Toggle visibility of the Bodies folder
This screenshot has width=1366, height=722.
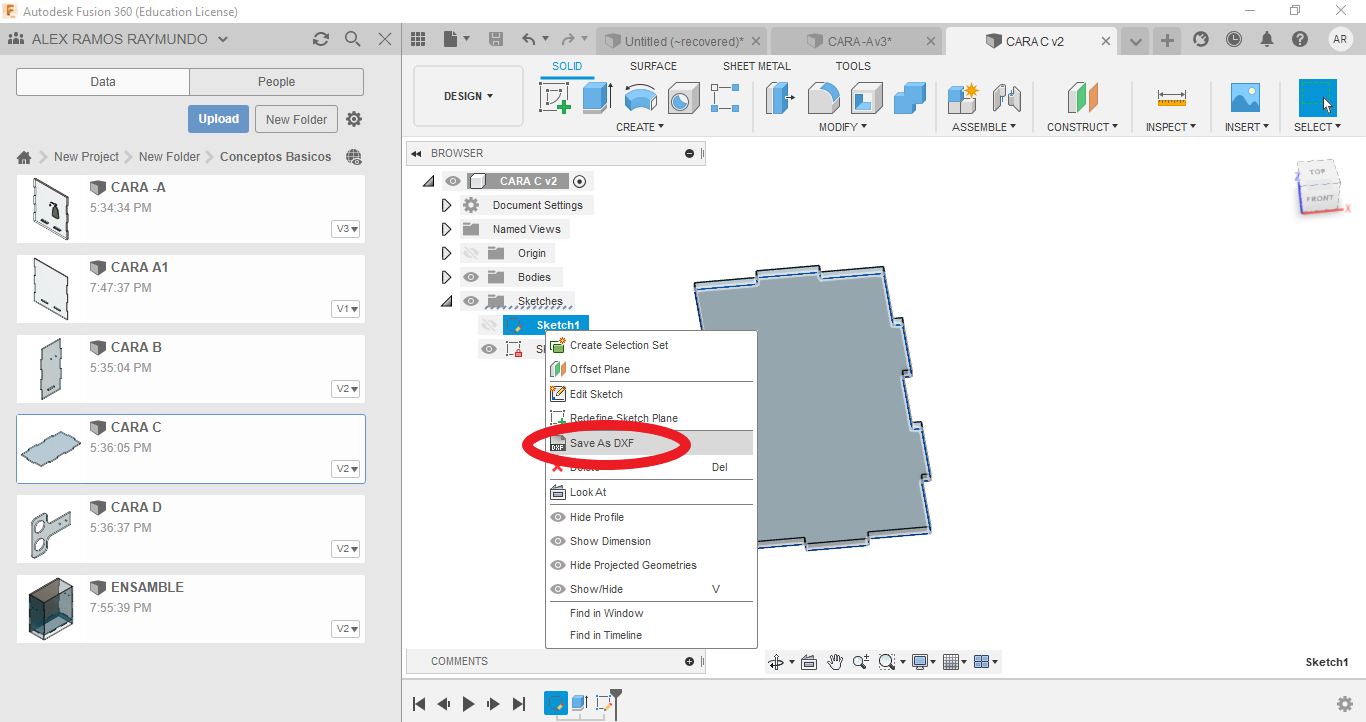tap(471, 277)
